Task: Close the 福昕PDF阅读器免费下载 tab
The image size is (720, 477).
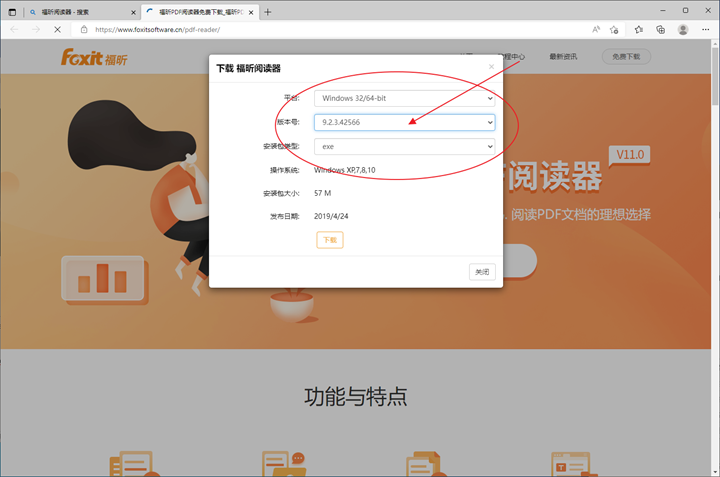Action: (x=251, y=12)
